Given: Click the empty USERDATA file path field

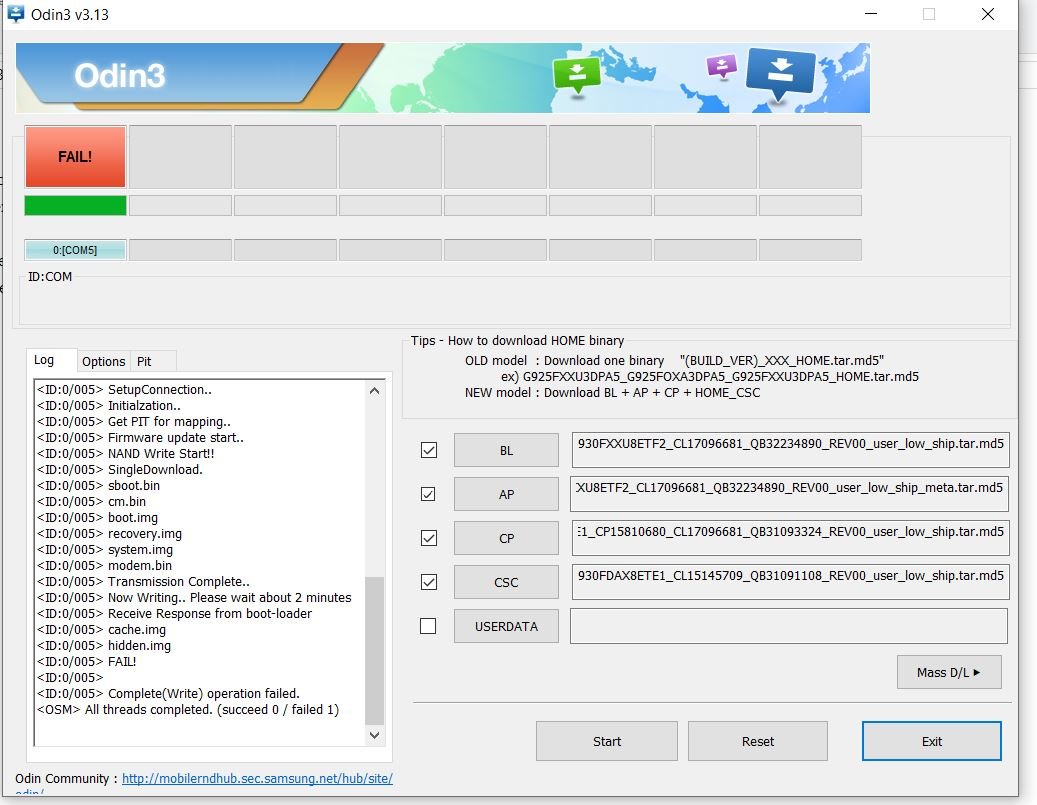Looking at the screenshot, I should tap(789, 626).
